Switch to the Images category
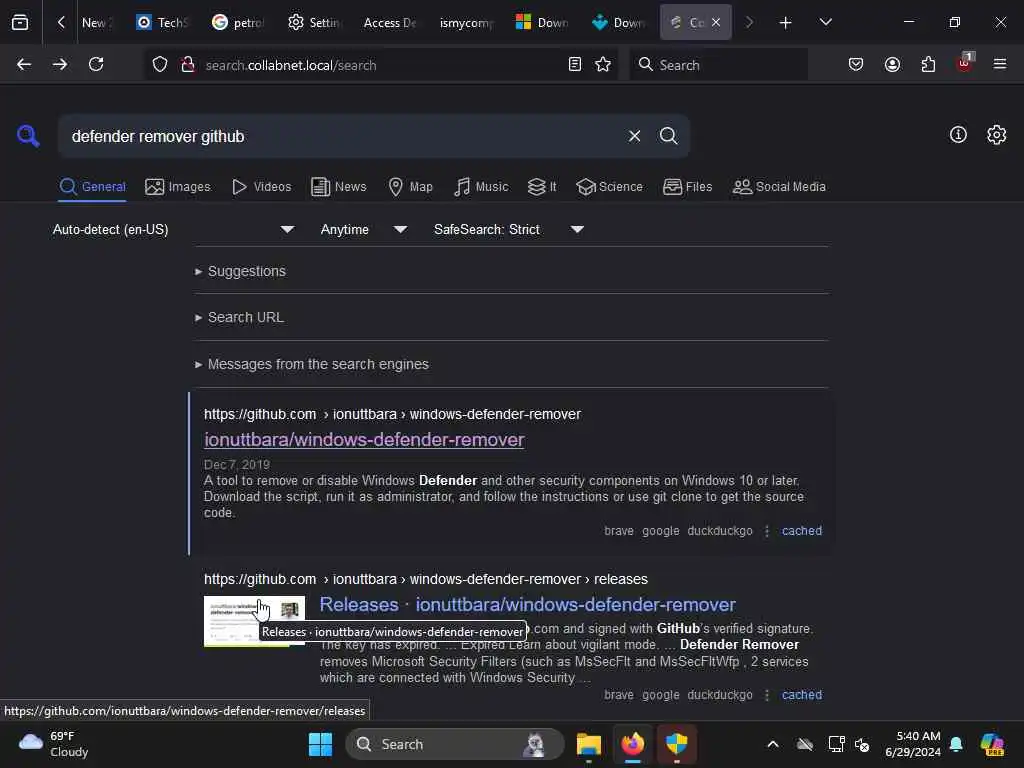Screen dimensions: 1024x768 (178, 187)
